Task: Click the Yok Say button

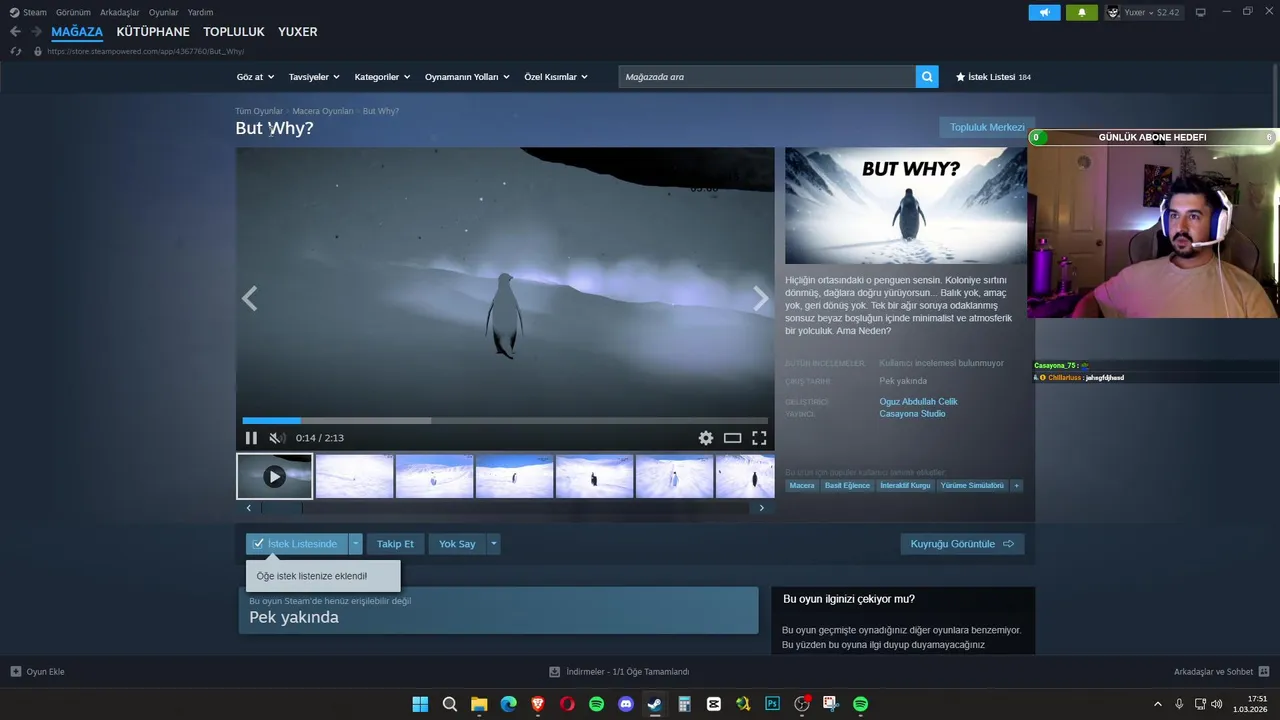Action: click(457, 544)
